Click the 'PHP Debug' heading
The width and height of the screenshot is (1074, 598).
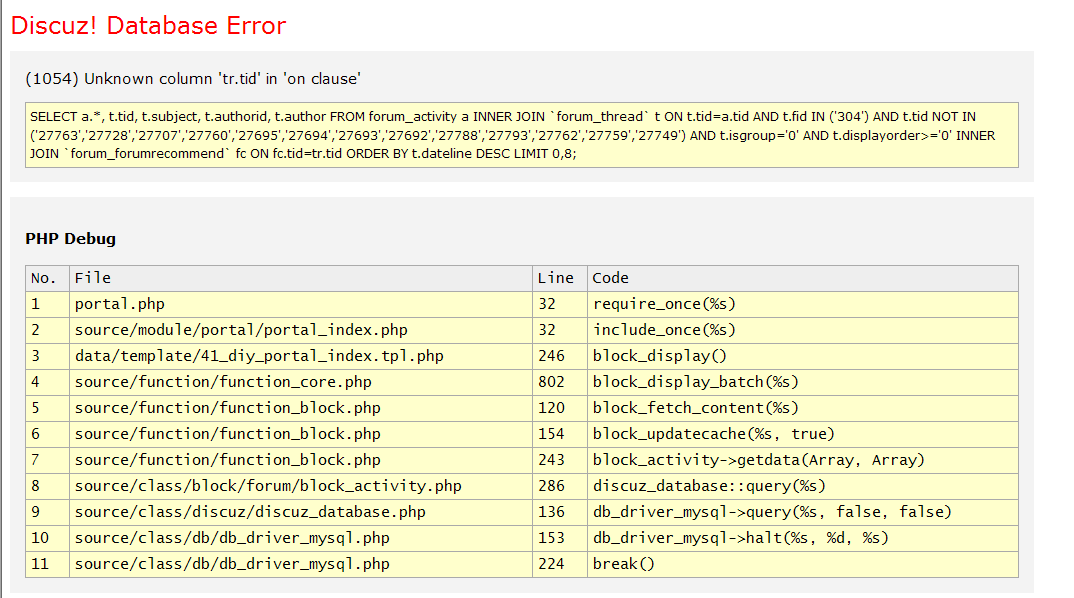tap(71, 238)
